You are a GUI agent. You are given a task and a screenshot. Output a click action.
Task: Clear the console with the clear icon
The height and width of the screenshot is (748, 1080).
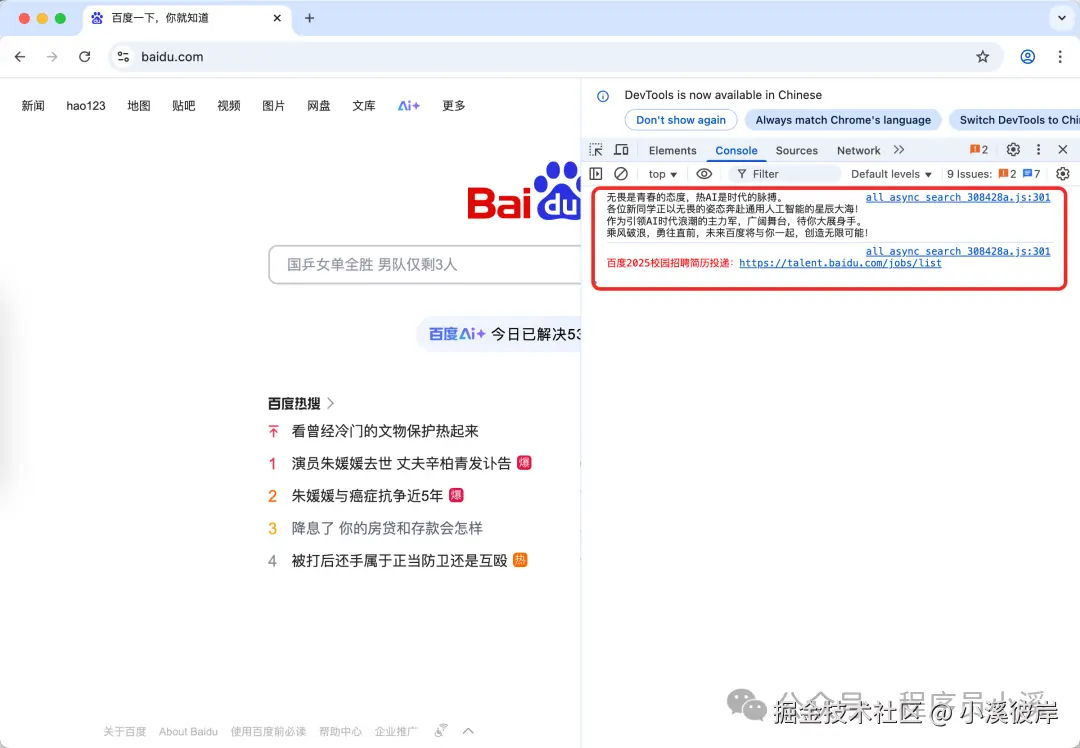pos(621,173)
